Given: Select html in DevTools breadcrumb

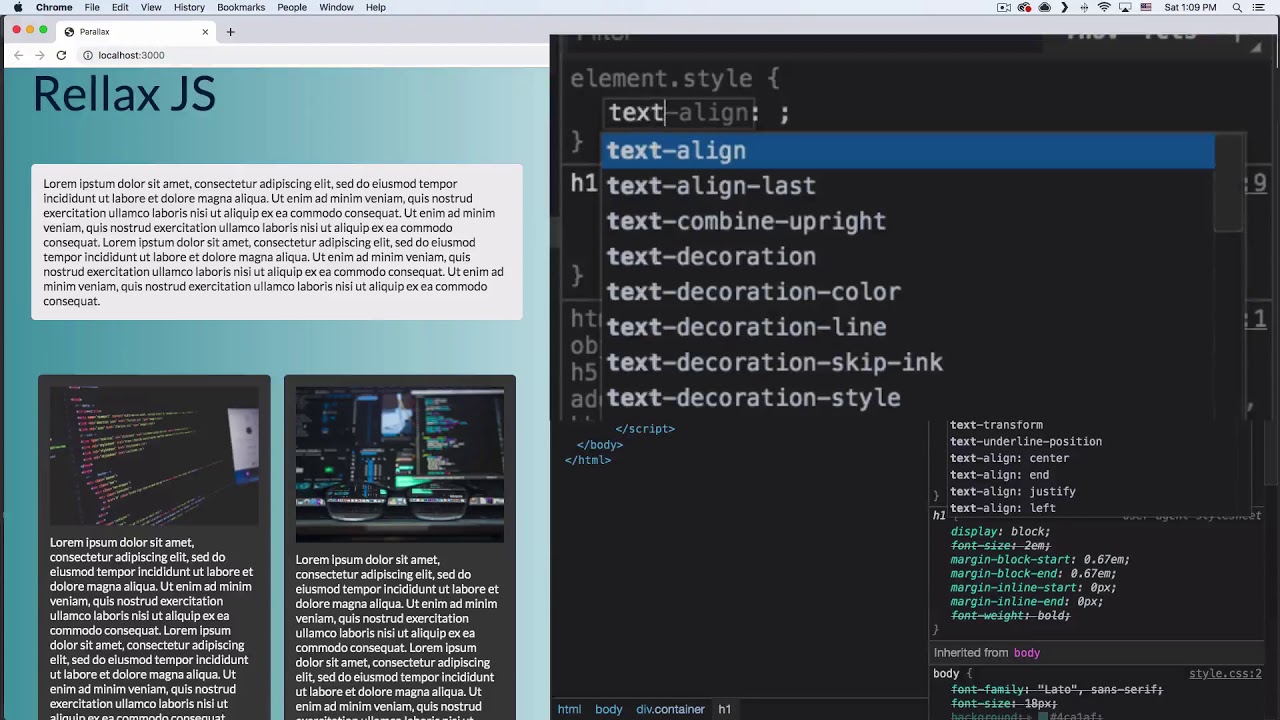Looking at the screenshot, I should (569, 709).
